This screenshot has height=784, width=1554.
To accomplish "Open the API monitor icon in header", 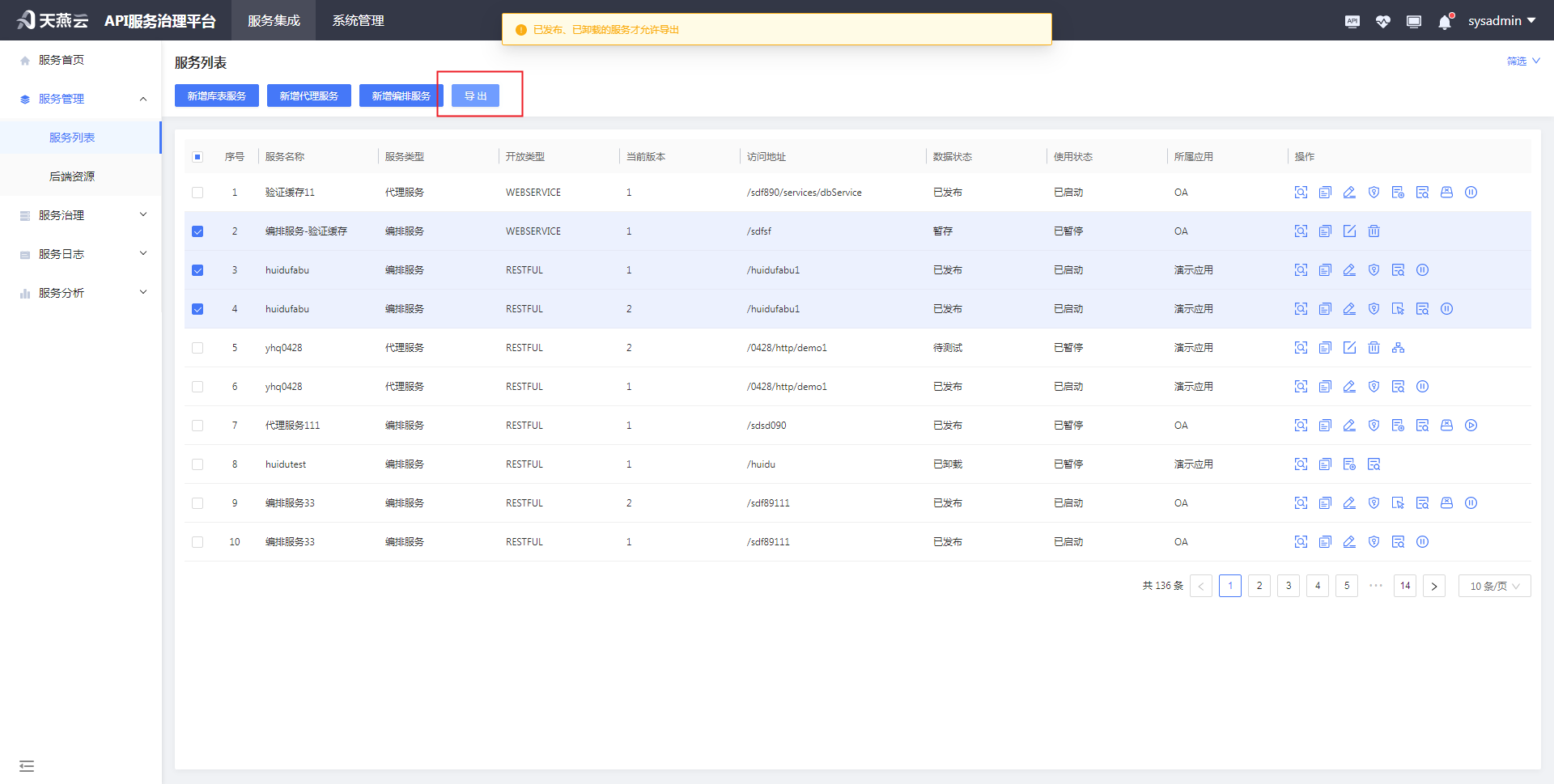I will pos(1352,22).
